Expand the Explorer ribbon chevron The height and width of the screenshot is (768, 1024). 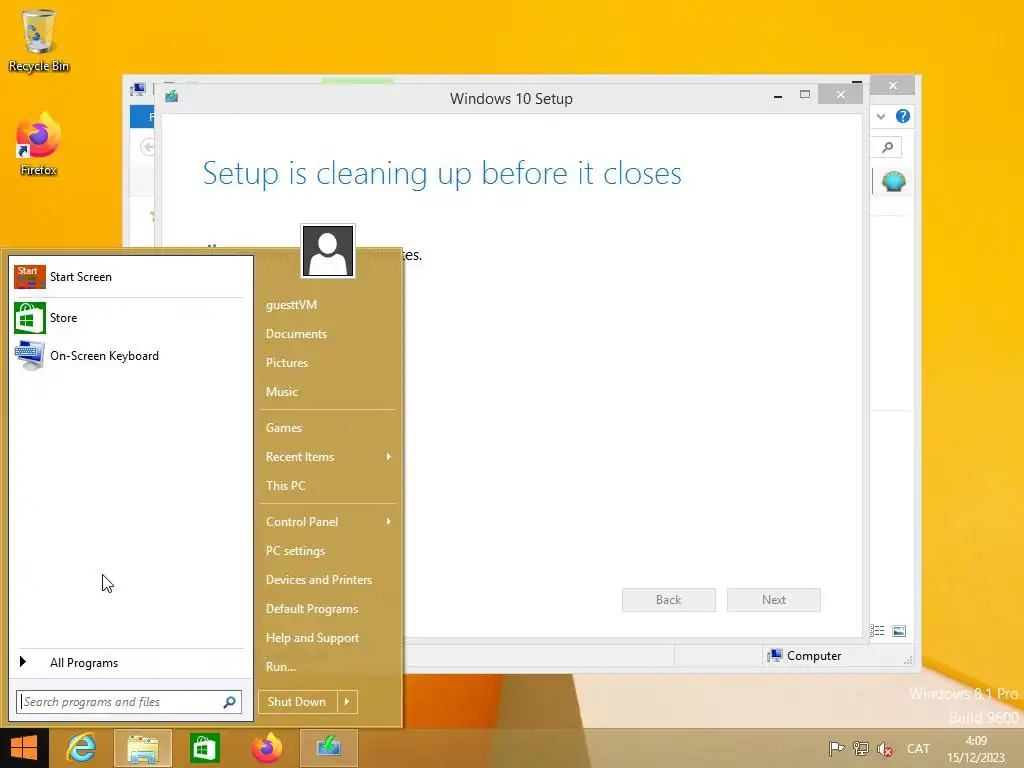(881, 116)
